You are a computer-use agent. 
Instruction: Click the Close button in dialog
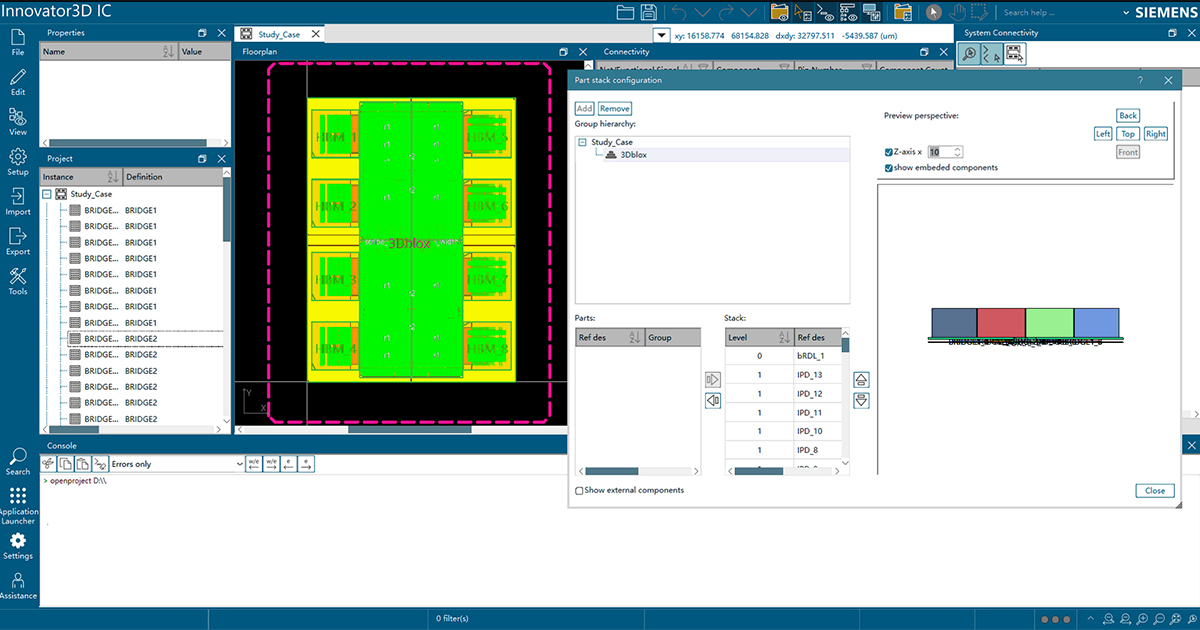coord(1155,491)
